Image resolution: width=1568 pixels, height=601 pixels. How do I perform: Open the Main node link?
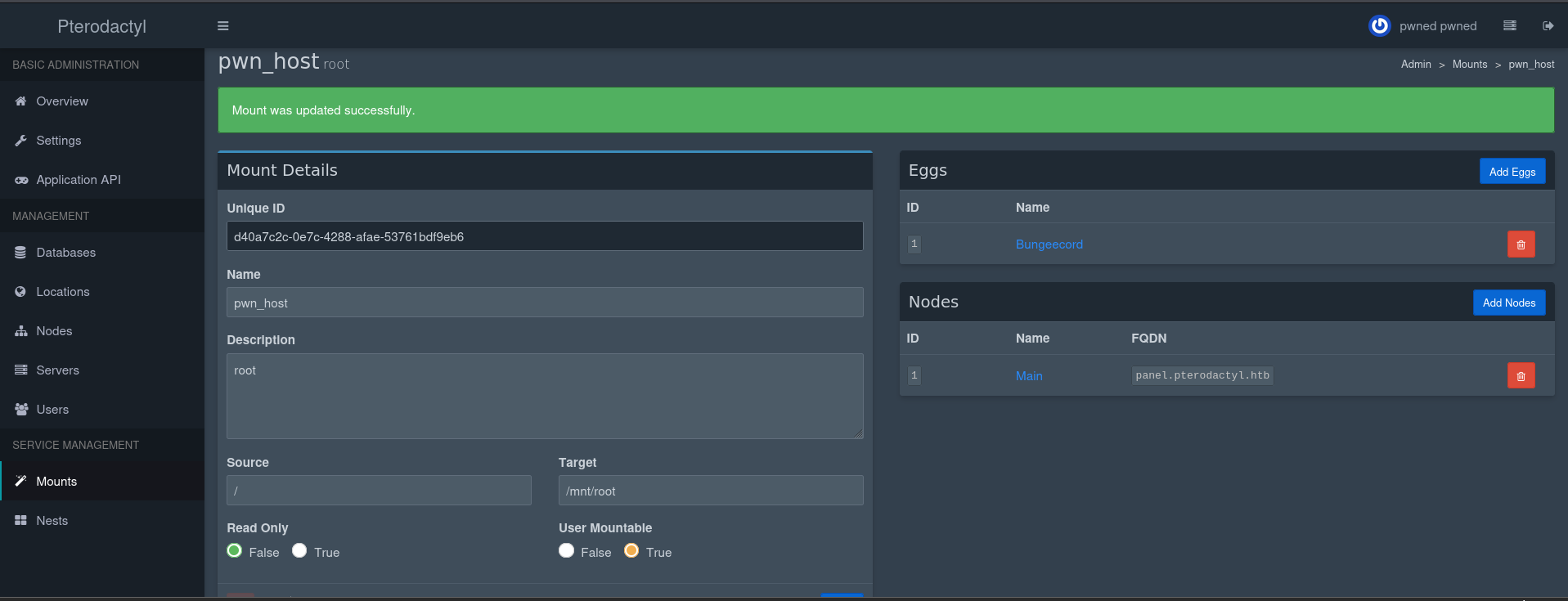pyautogui.click(x=1029, y=376)
